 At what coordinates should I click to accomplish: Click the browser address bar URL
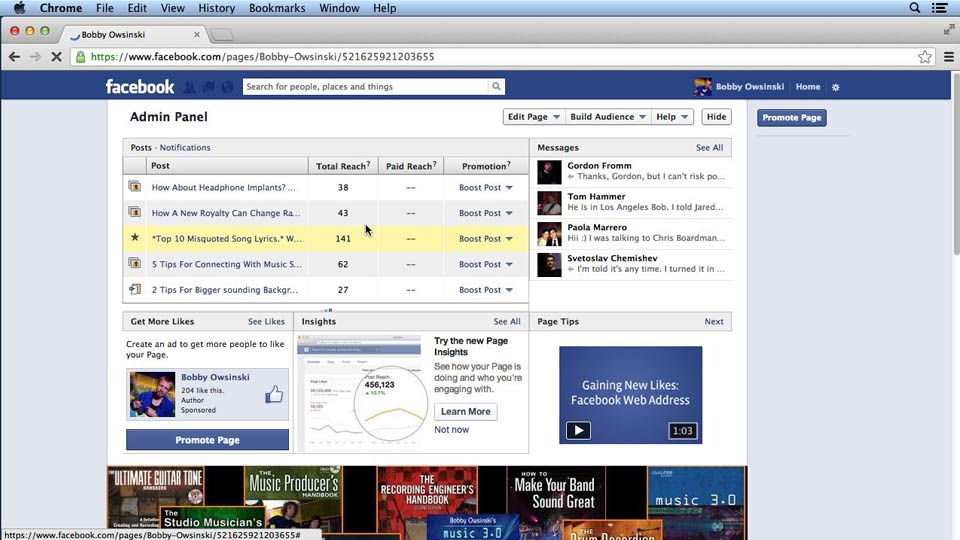(x=263, y=57)
